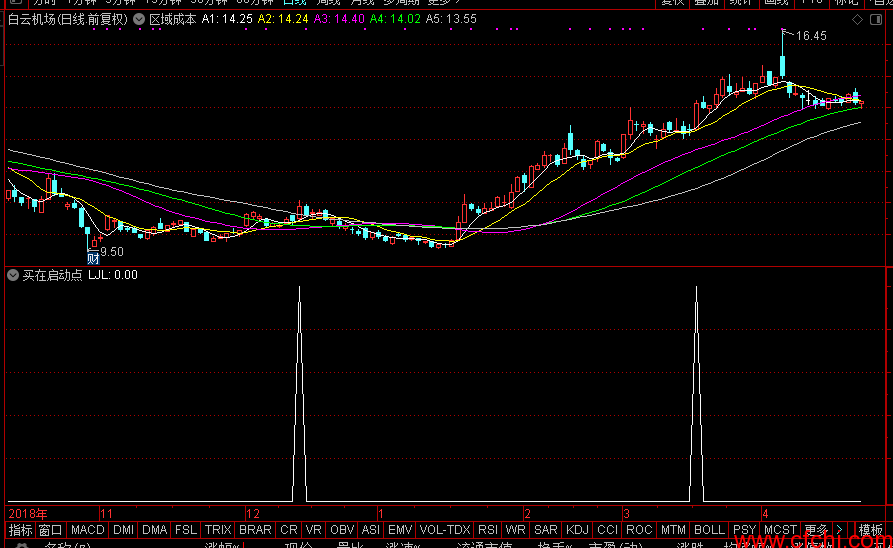This screenshot has height=548, width=893.
Task: Click the 区域成本 indicator name
Action: point(173,19)
